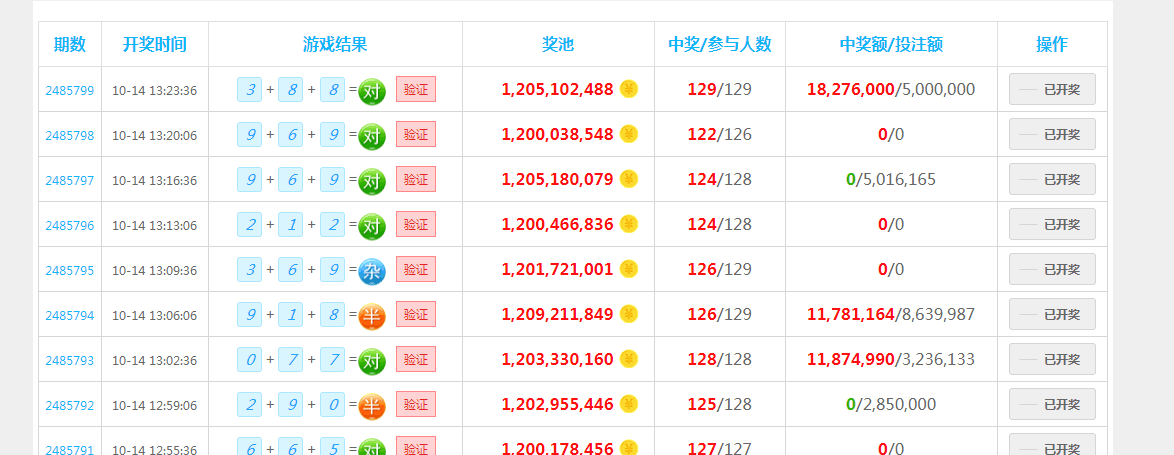
Task: Click the 已开奖 button for issue 2485798
Action: 1052,134
